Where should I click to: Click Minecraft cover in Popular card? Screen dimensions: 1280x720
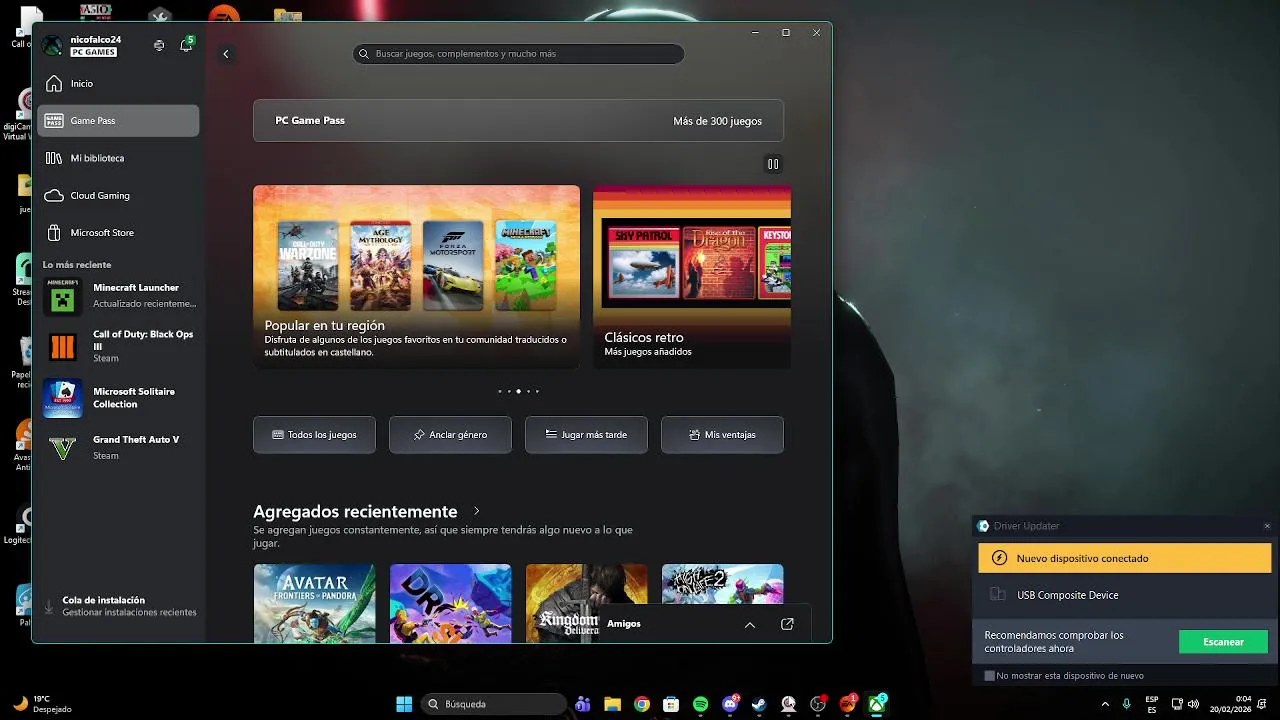[525, 266]
